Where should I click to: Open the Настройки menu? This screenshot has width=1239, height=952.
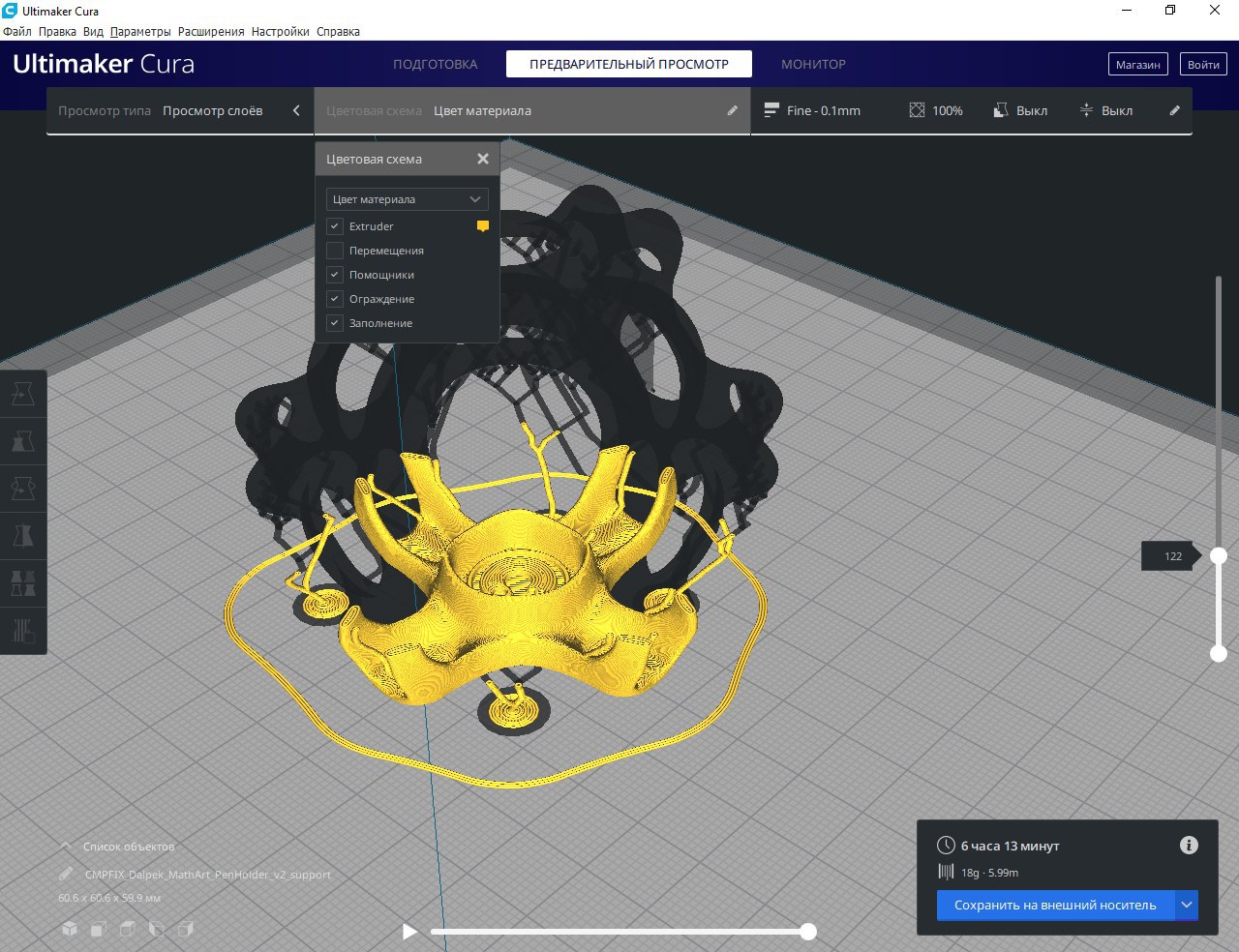click(x=280, y=31)
